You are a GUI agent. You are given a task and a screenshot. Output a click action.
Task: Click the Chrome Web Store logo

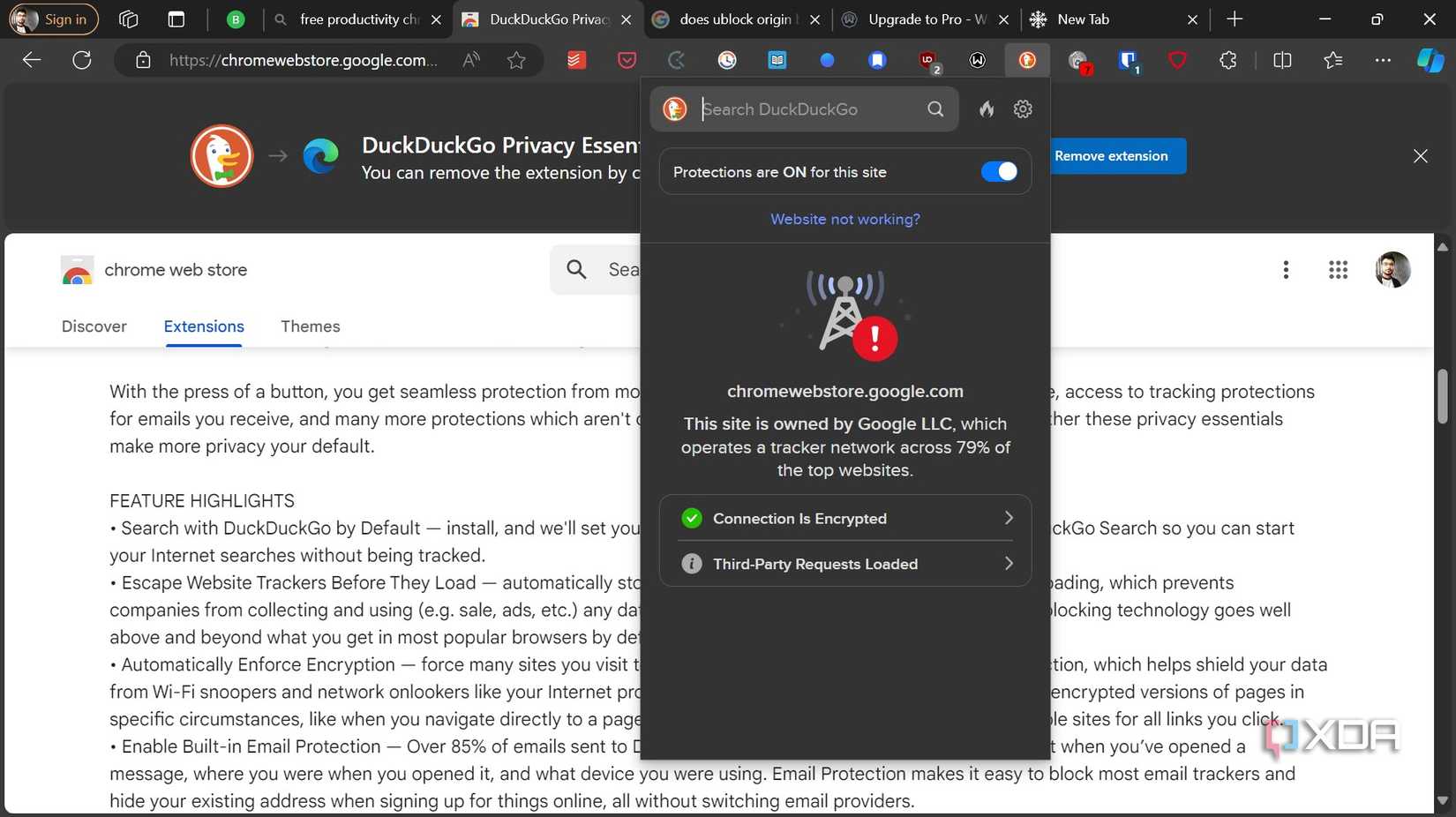tap(77, 270)
